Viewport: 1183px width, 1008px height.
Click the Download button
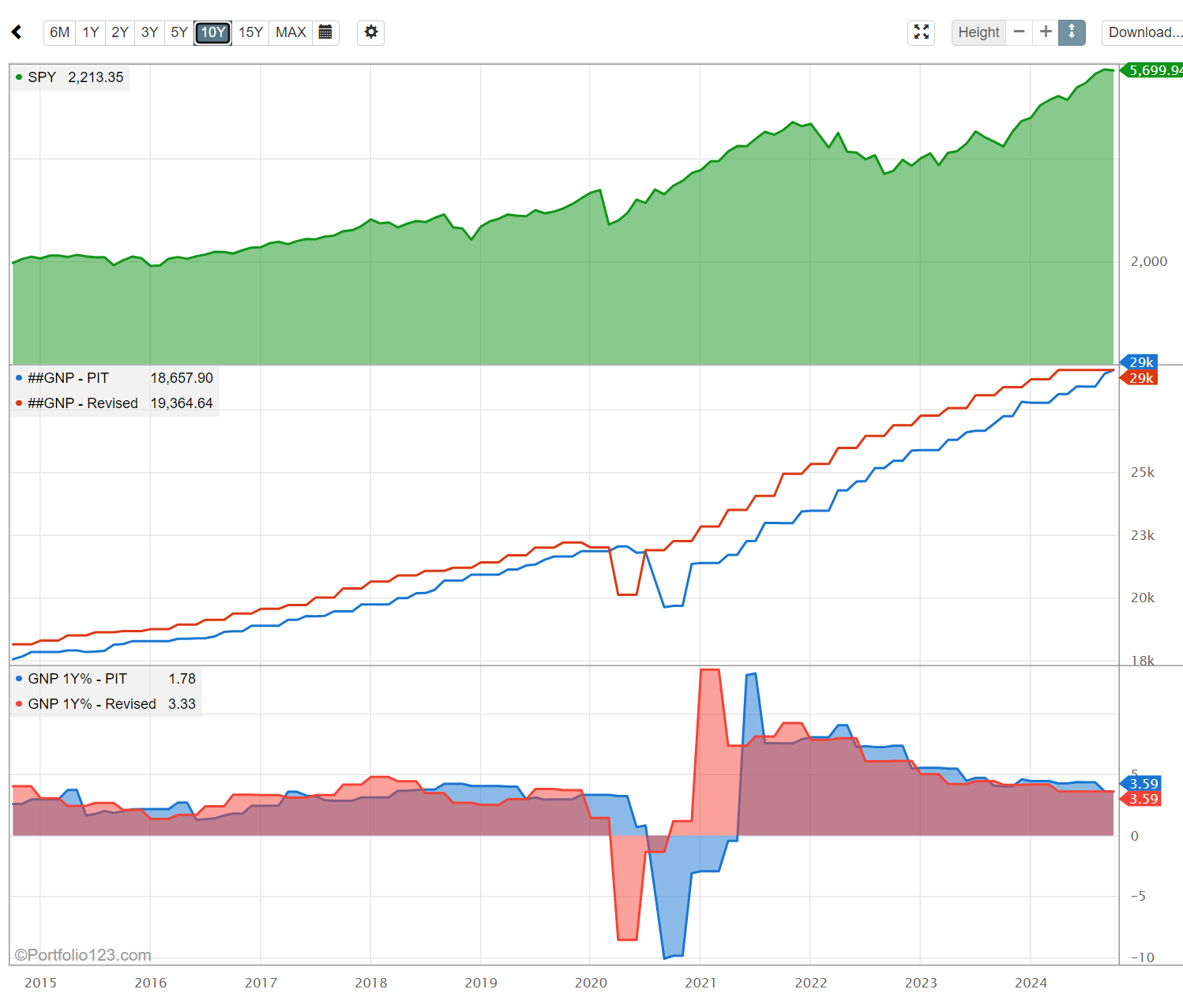[1144, 32]
